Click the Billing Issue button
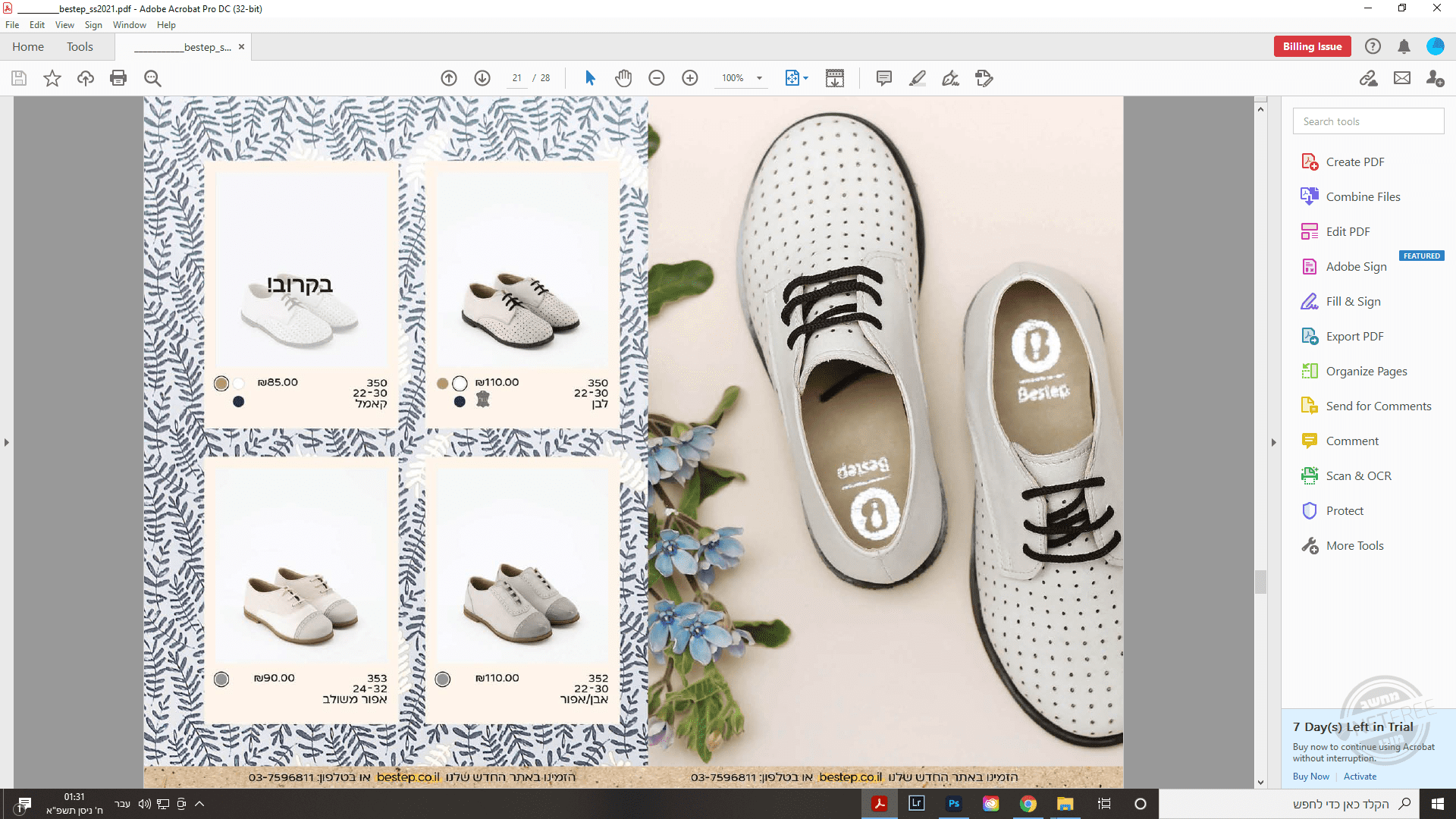 pyautogui.click(x=1312, y=46)
